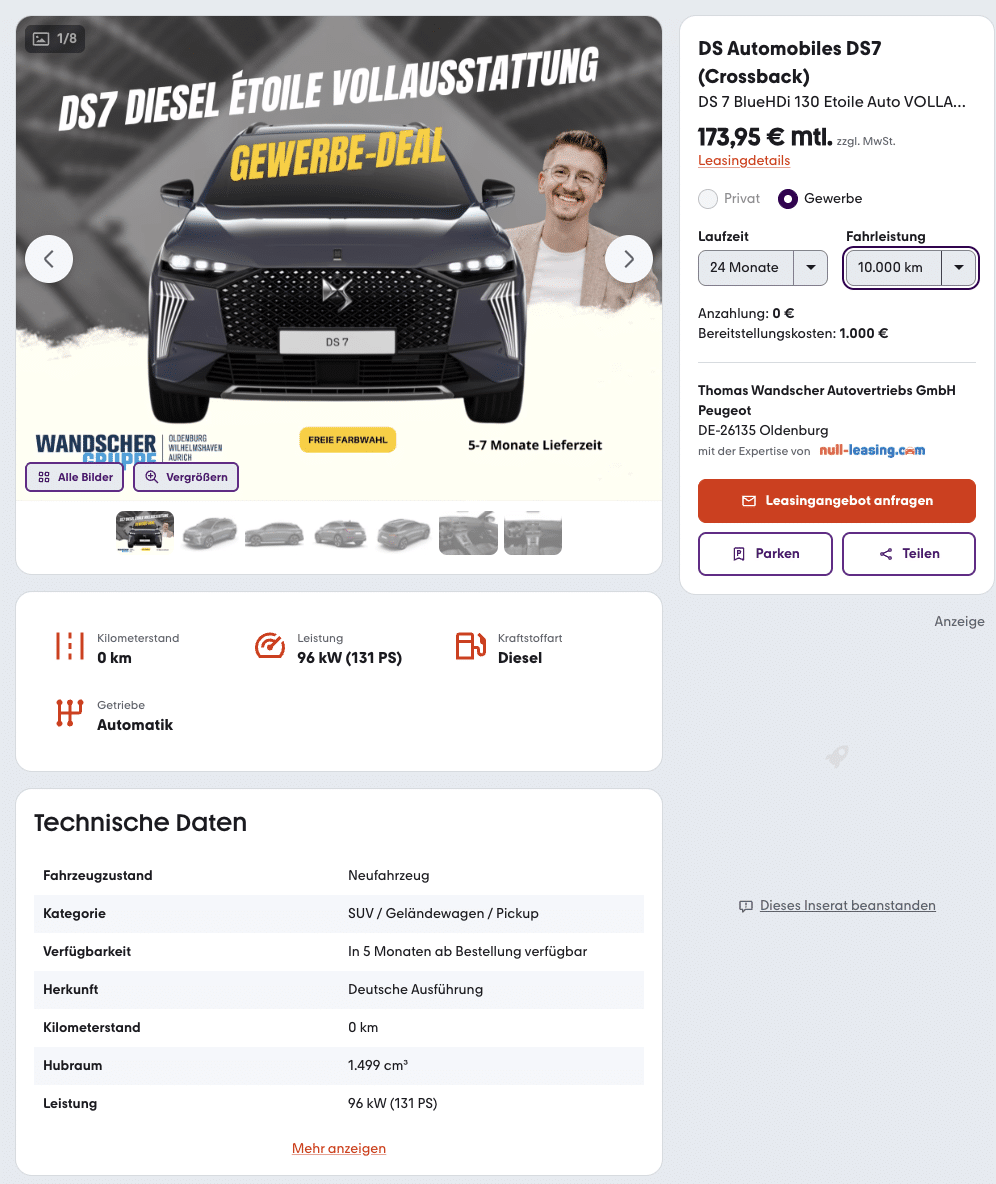The width and height of the screenshot is (996, 1184).
Task: Open the Fahrleistung 10.000 km dropdown
Action: coord(911,267)
